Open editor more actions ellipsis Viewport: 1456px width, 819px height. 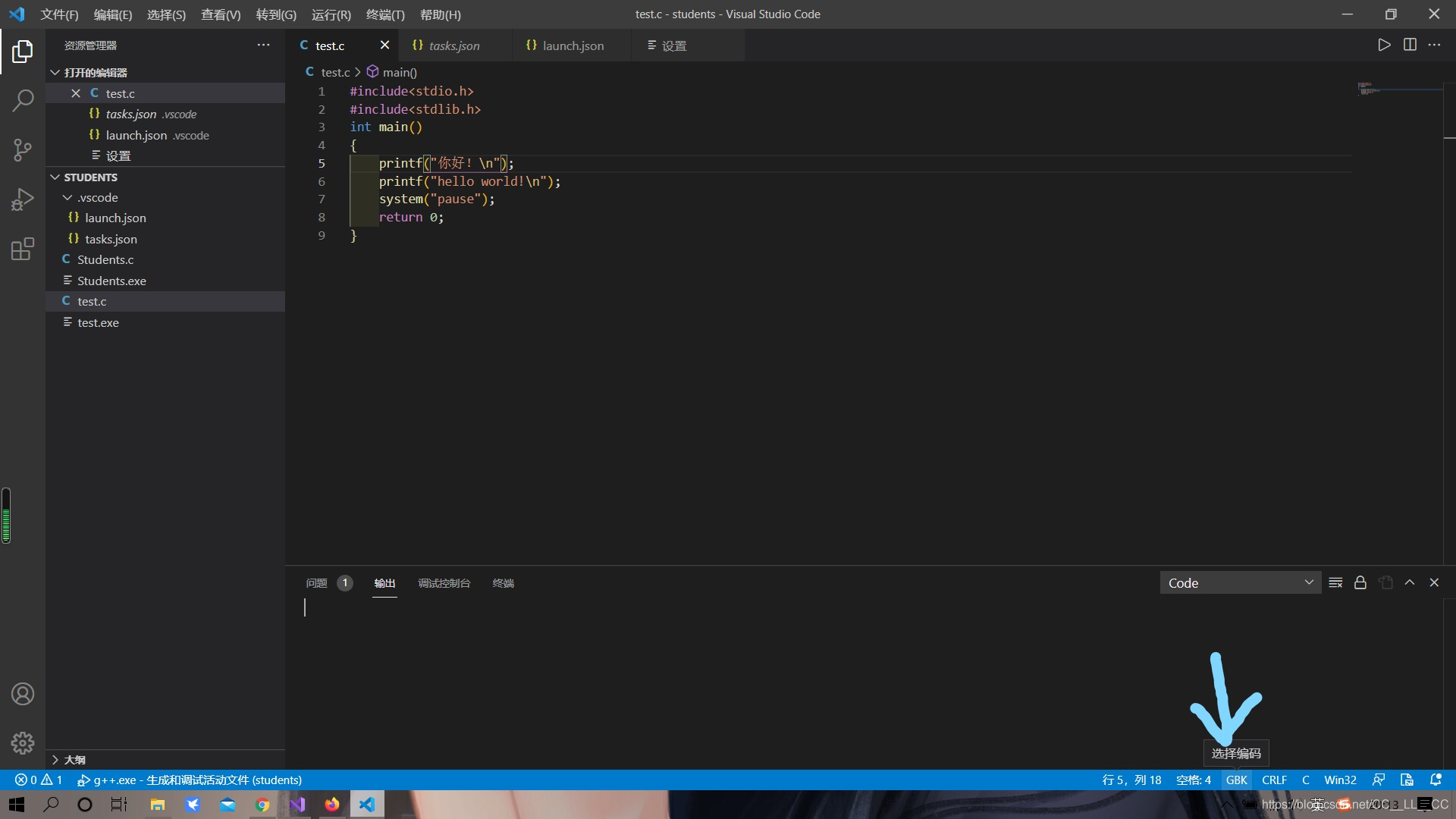(x=1434, y=45)
